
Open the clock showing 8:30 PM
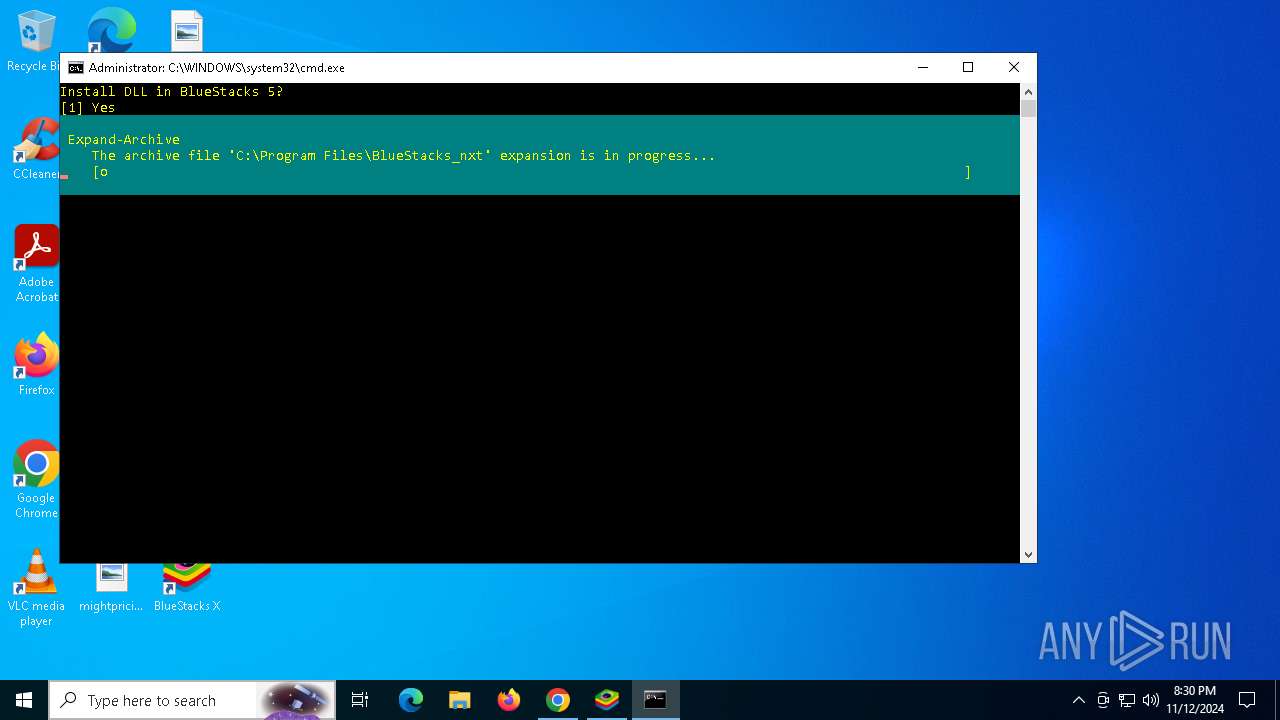[1195, 700]
